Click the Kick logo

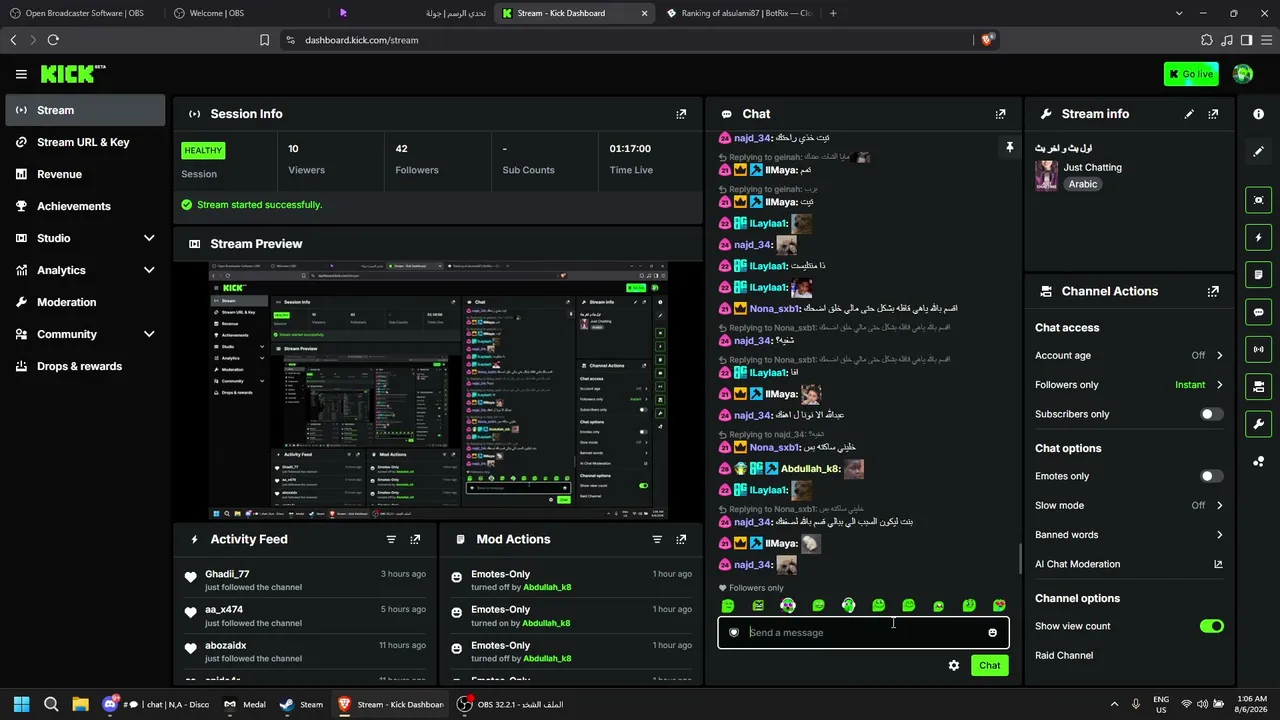72,74
